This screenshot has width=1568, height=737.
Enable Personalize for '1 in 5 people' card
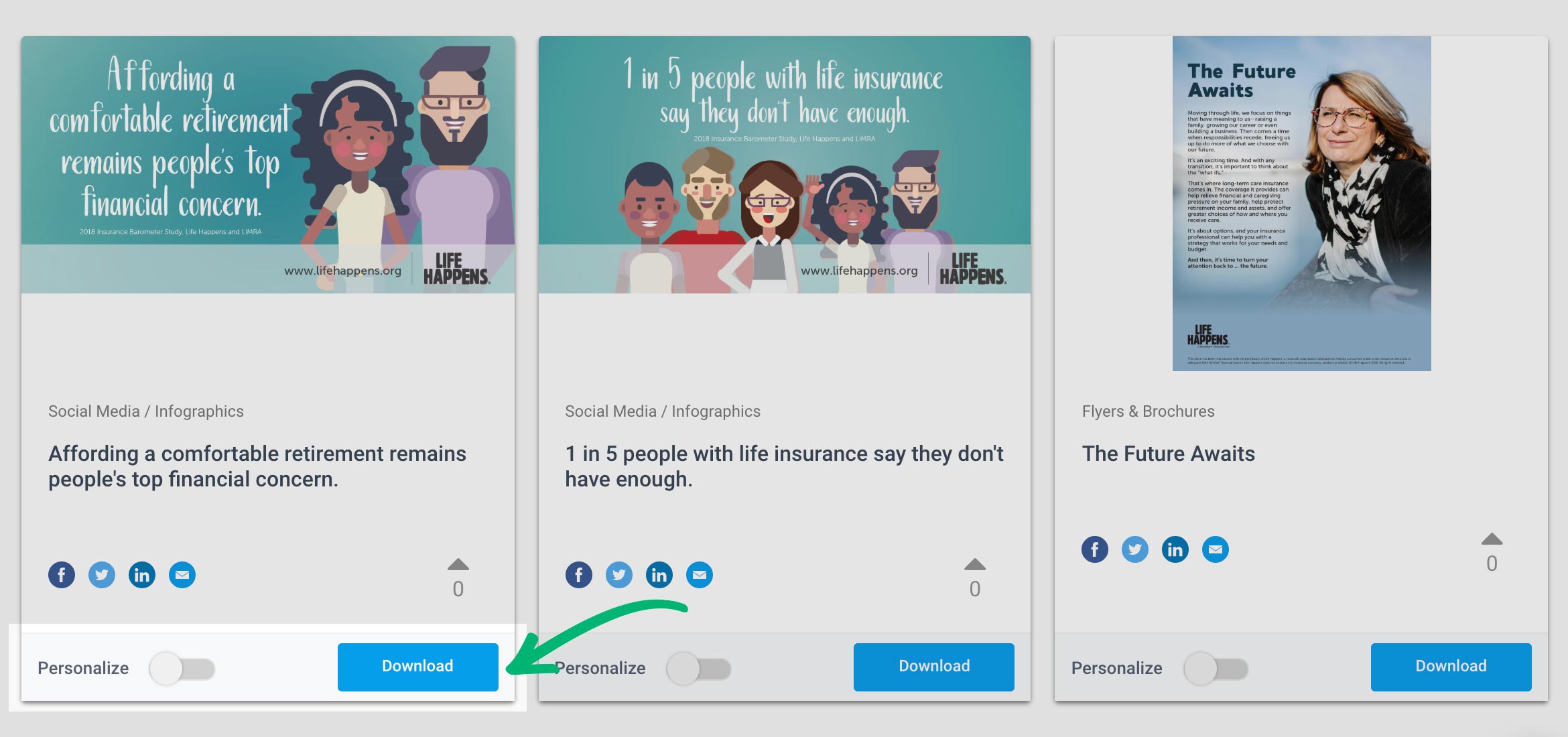pyautogui.click(x=699, y=669)
